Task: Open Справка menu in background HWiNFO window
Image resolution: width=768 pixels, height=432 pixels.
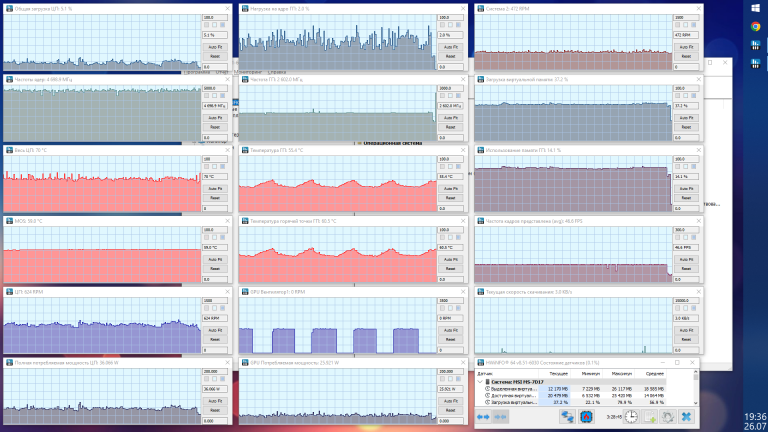Action: pyautogui.click(x=277, y=72)
